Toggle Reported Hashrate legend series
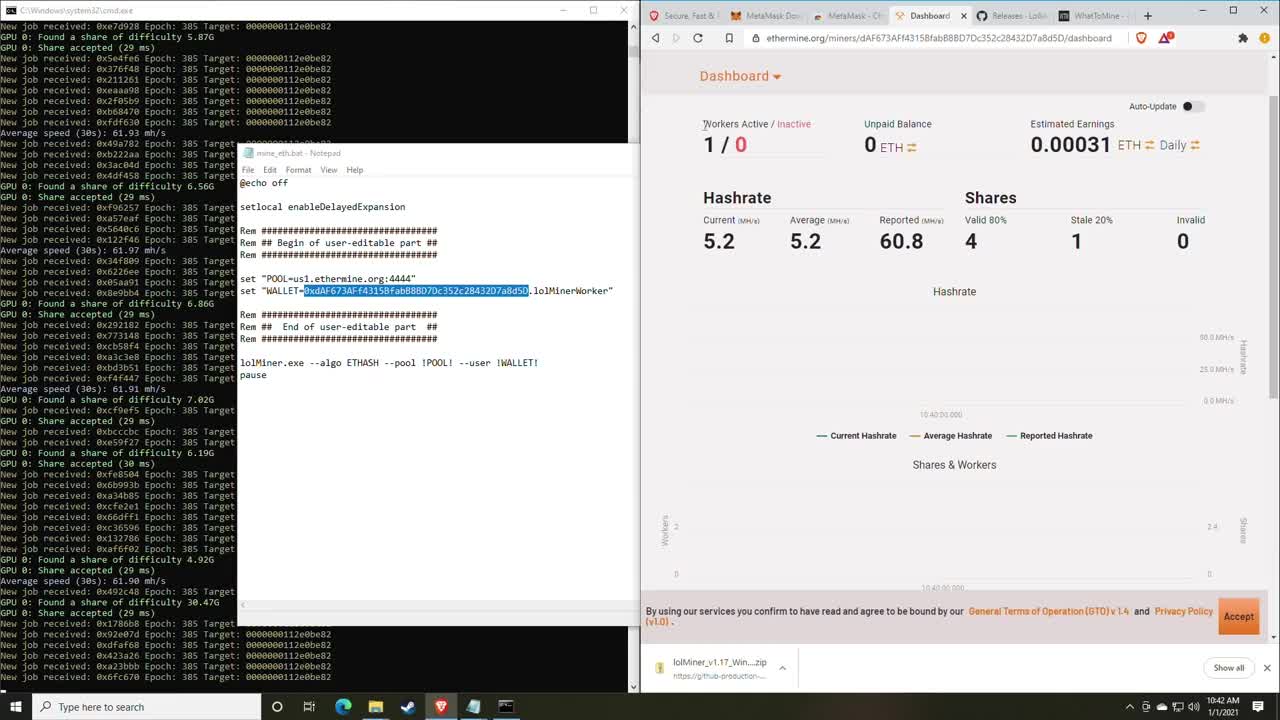The height and width of the screenshot is (720, 1280). click(x=1049, y=436)
